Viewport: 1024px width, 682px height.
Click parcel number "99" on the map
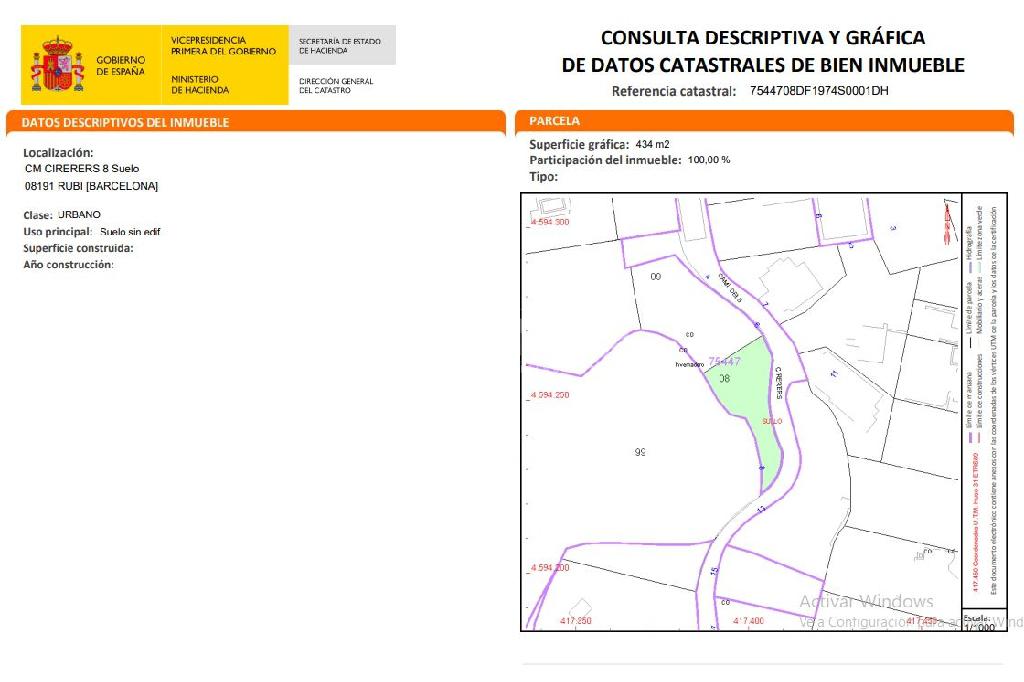coord(640,452)
